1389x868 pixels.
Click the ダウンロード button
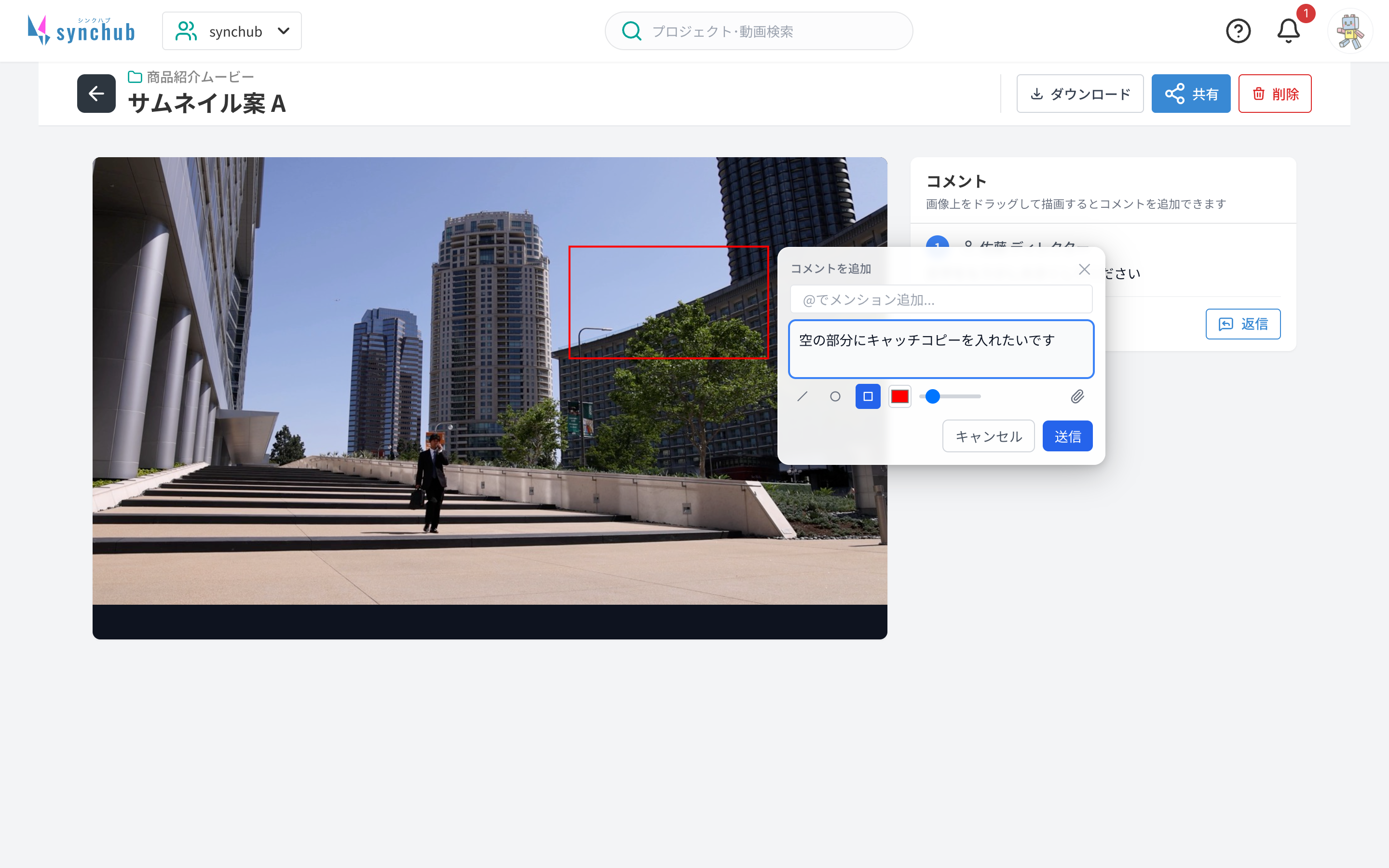coord(1080,94)
